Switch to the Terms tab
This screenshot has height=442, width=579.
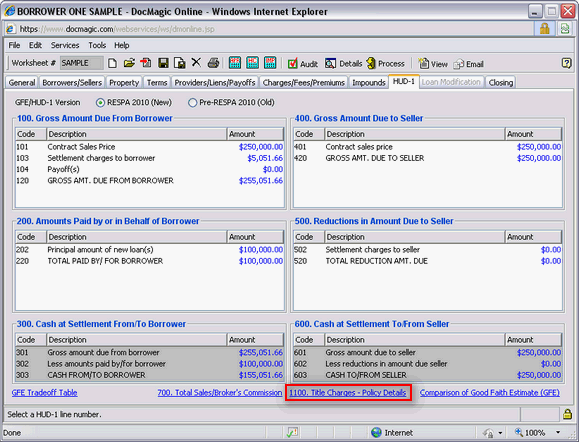coord(157,82)
